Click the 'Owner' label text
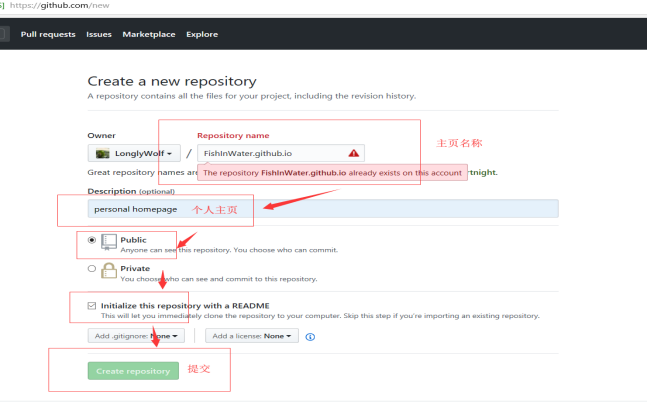 [101, 135]
